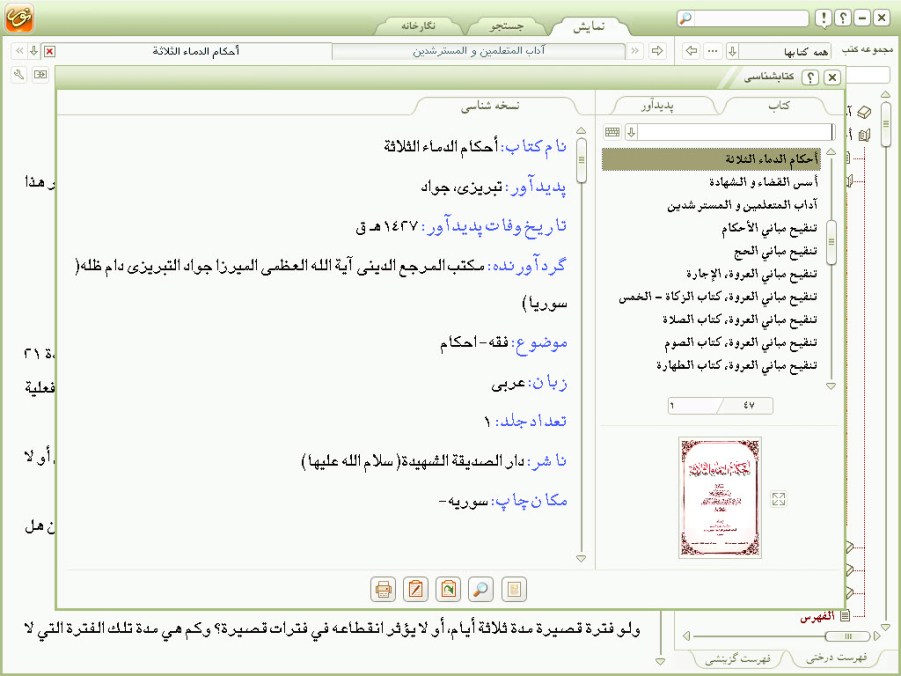Viewport: 901px width, 676px height.
Task: Click the wrench settings icon
Action: (x=19, y=74)
